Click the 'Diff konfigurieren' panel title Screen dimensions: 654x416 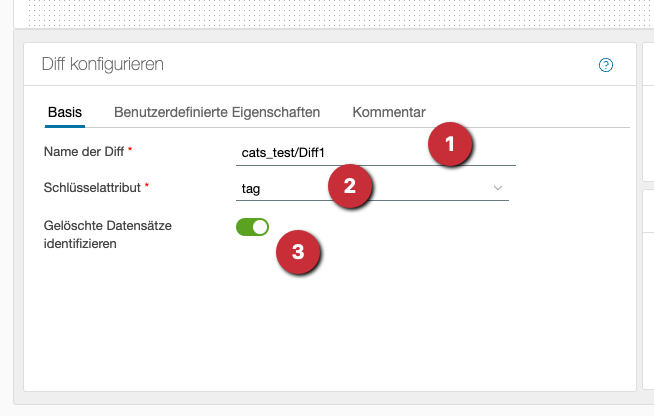pyautogui.click(x=102, y=65)
